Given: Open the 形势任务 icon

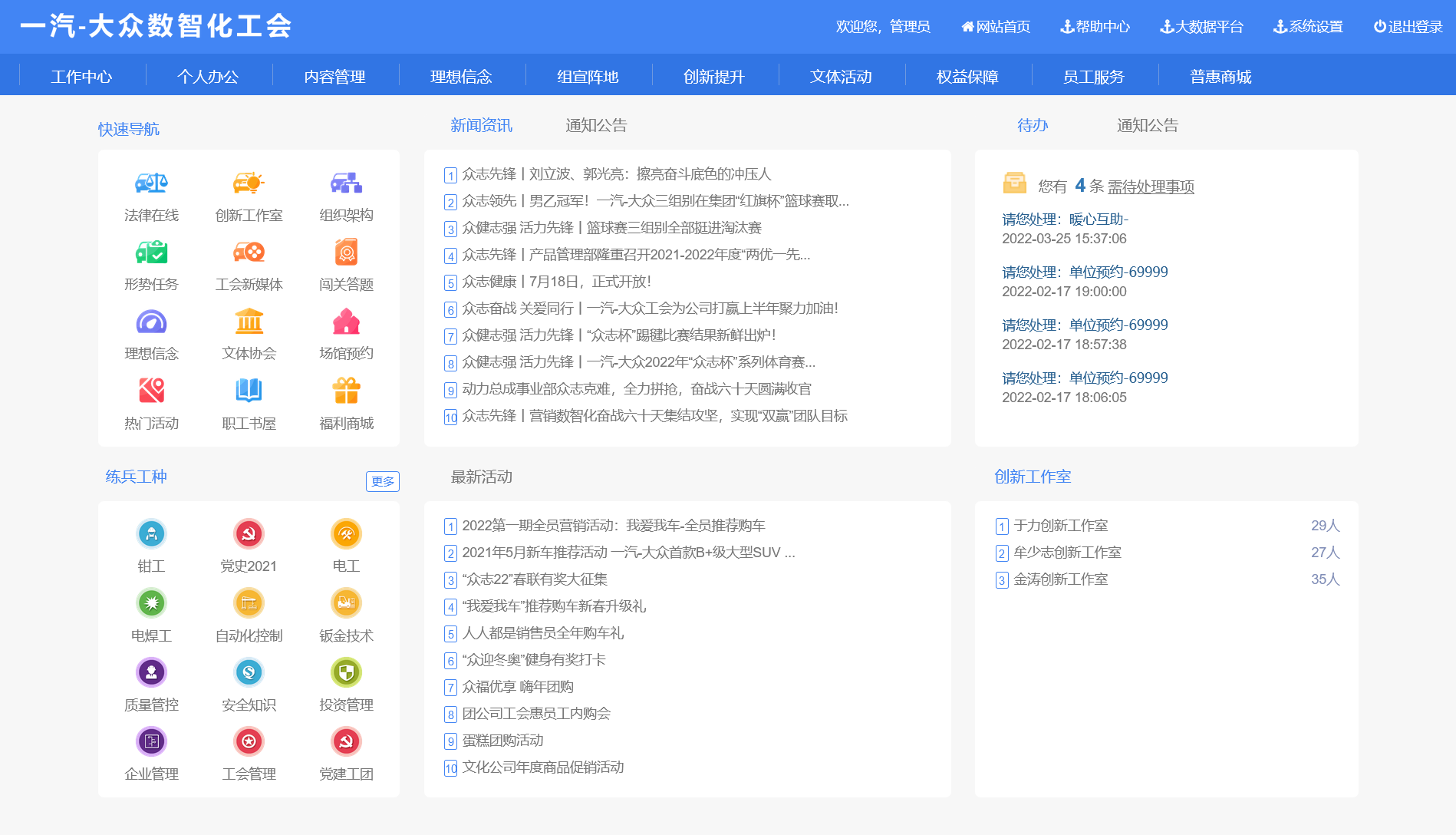Looking at the screenshot, I should pyautogui.click(x=151, y=252).
